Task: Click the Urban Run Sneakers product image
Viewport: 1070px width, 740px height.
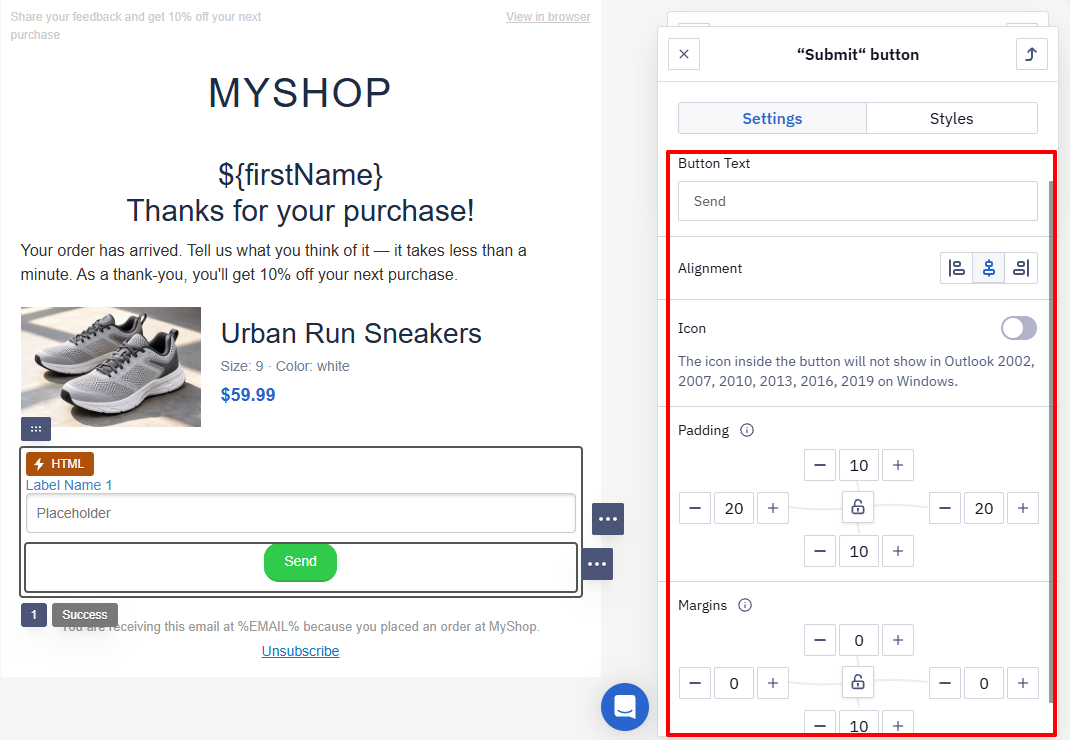Action: coord(111,367)
